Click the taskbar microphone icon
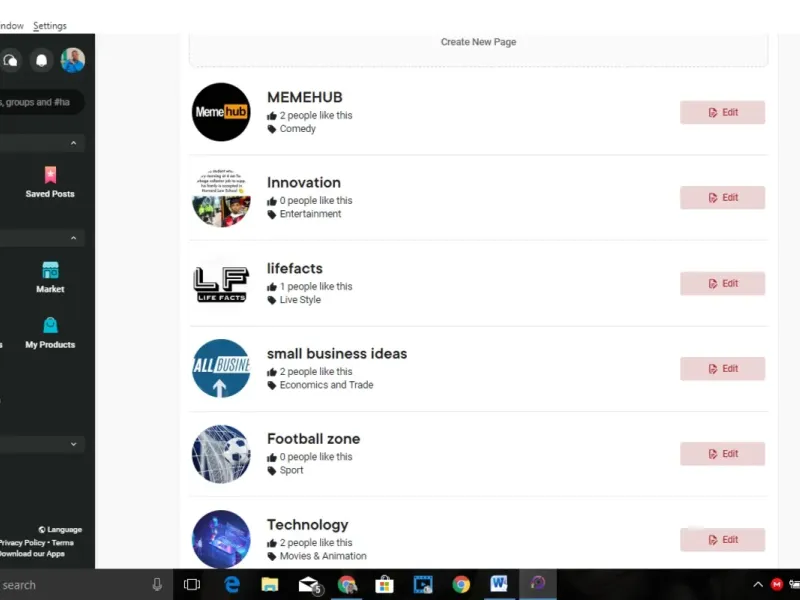This screenshot has height=600, width=800. point(157,584)
